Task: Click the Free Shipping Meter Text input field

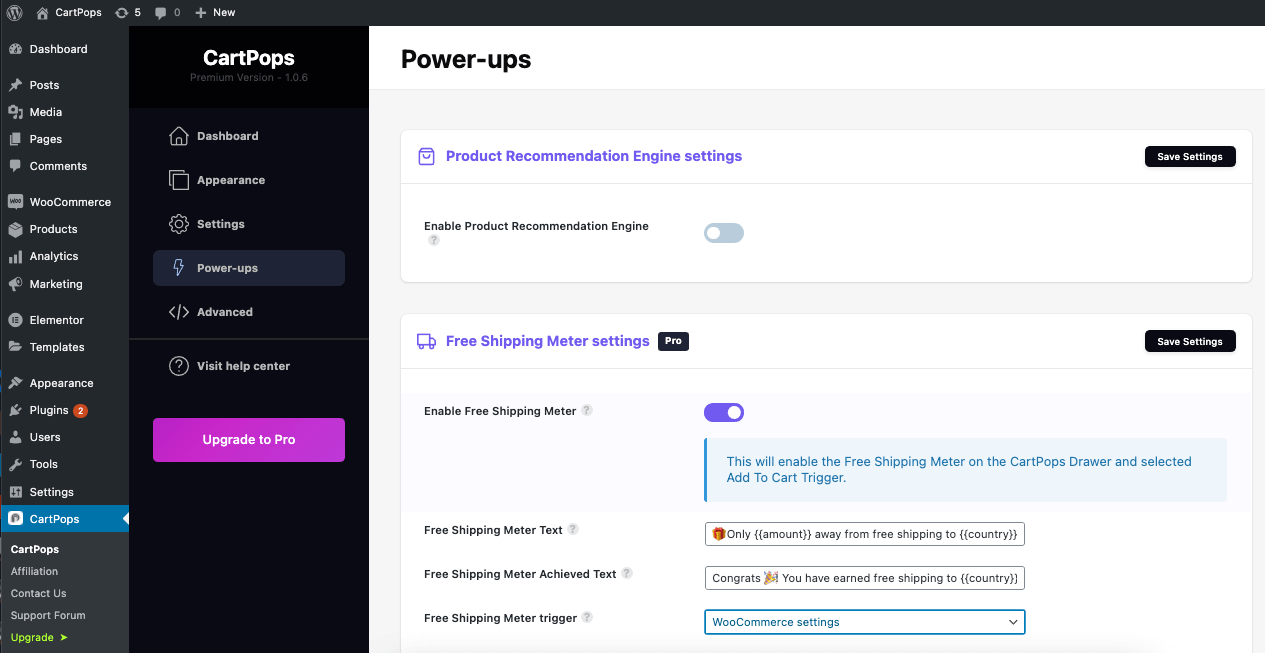Action: (863, 533)
